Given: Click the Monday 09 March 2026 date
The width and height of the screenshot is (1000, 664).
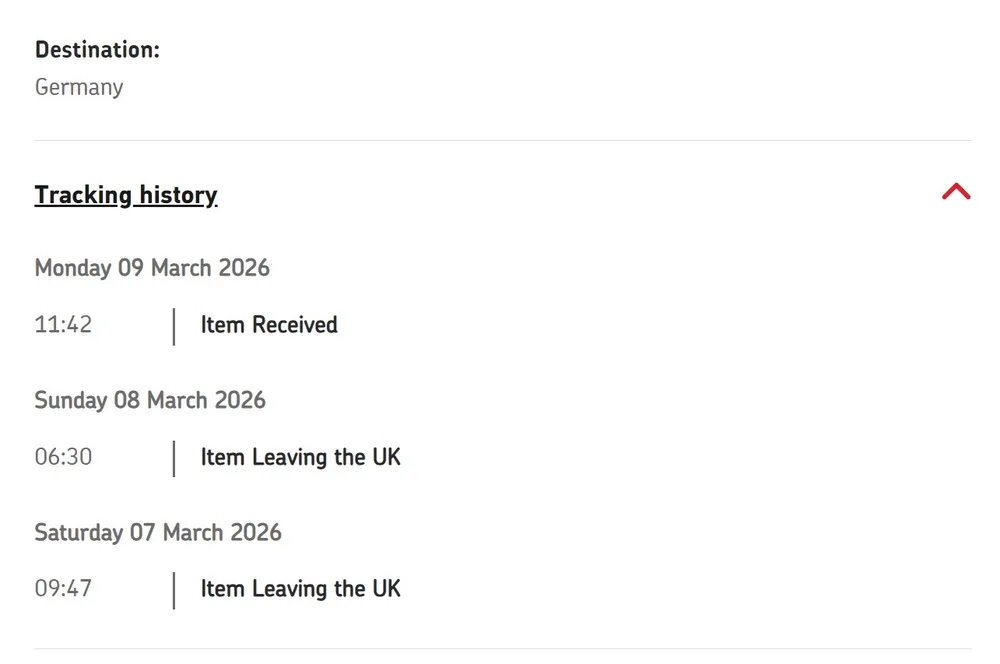Looking at the screenshot, I should coord(152,268).
